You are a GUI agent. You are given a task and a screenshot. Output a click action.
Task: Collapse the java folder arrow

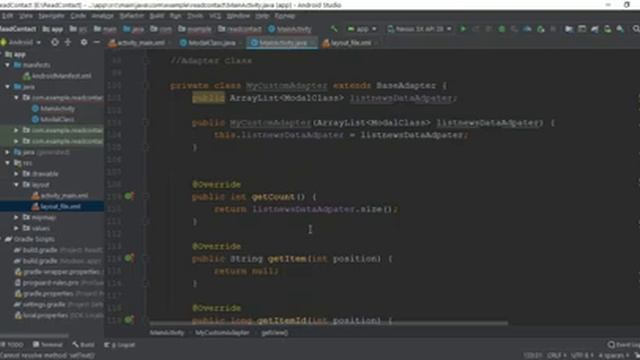[7, 87]
